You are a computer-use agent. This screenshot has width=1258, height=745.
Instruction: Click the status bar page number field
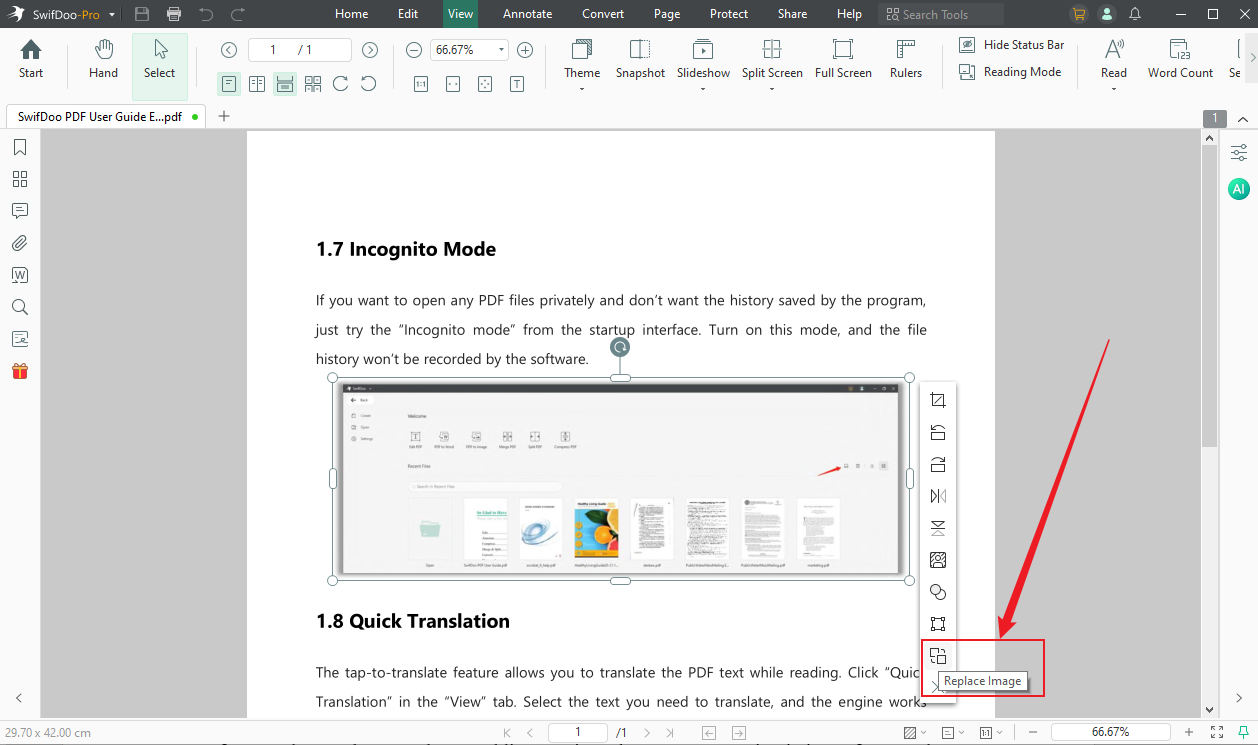point(578,732)
